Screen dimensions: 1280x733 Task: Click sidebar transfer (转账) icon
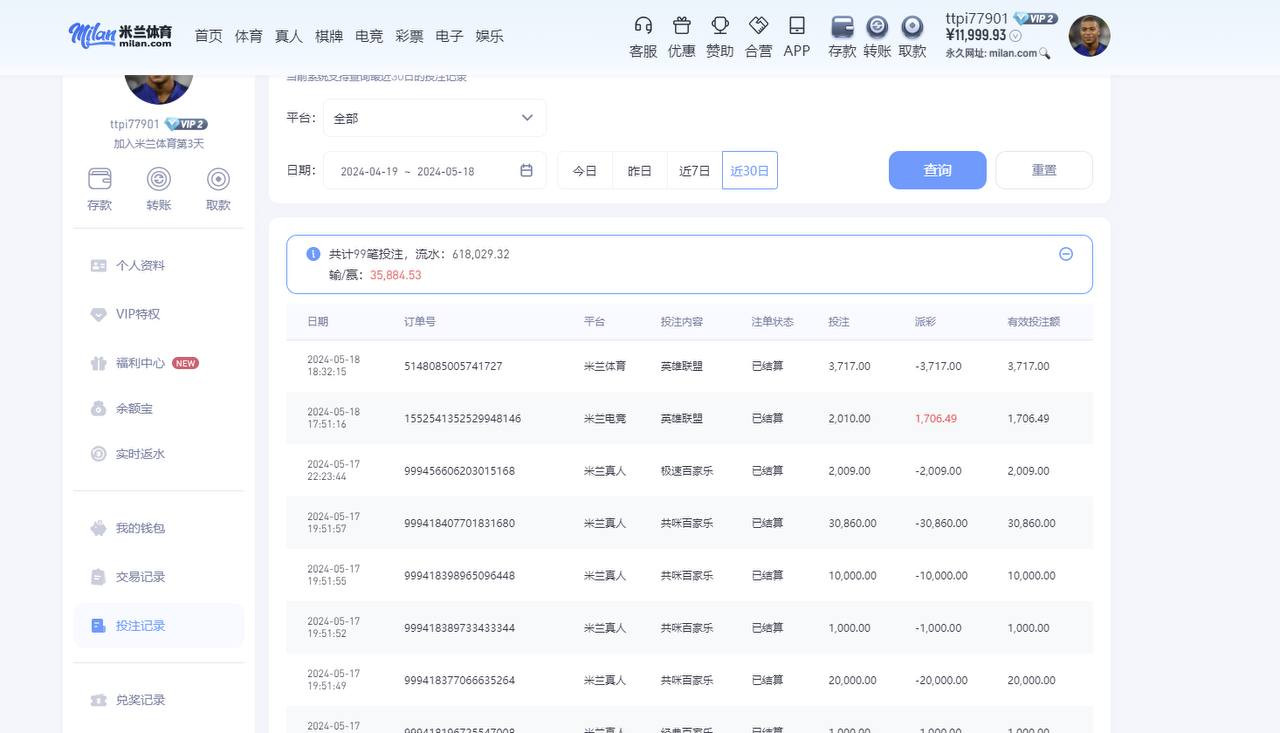point(159,179)
